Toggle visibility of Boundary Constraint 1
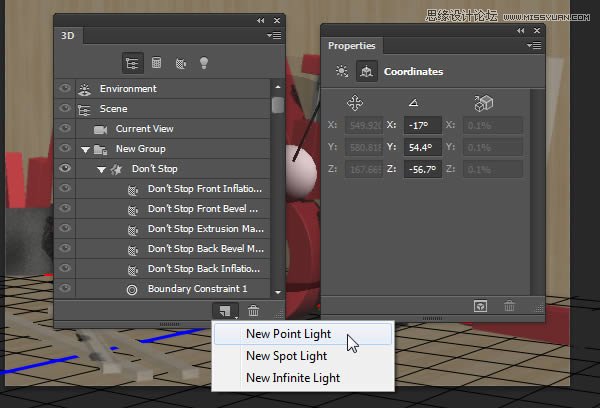 (65, 288)
